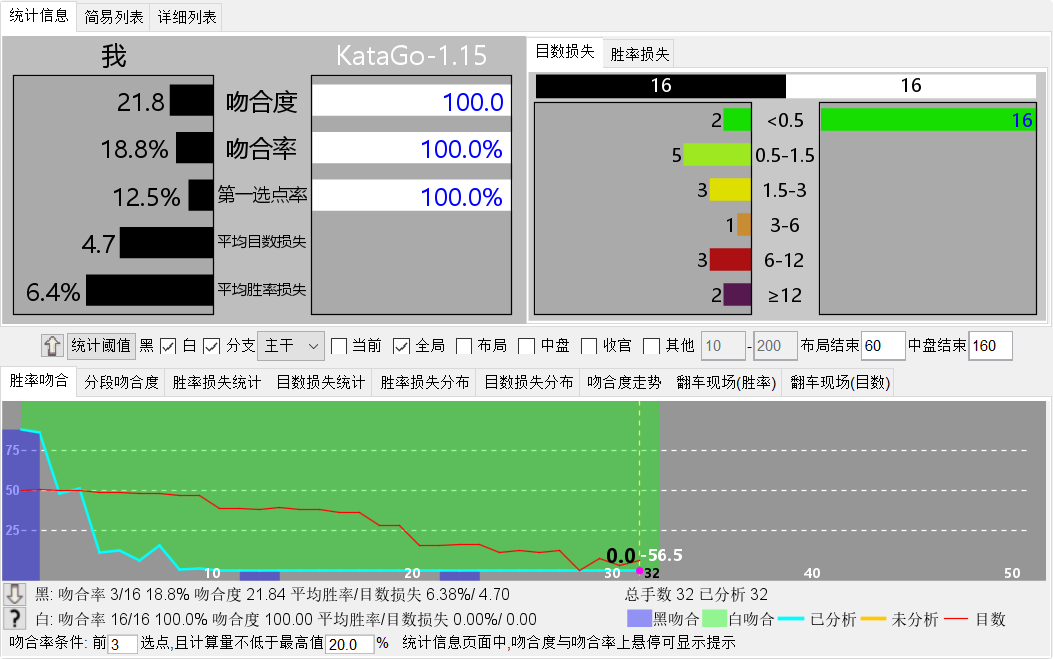Image resolution: width=1053 pixels, height=659 pixels.
Task: Toggle the 白 checkbox
Action: coord(211,346)
